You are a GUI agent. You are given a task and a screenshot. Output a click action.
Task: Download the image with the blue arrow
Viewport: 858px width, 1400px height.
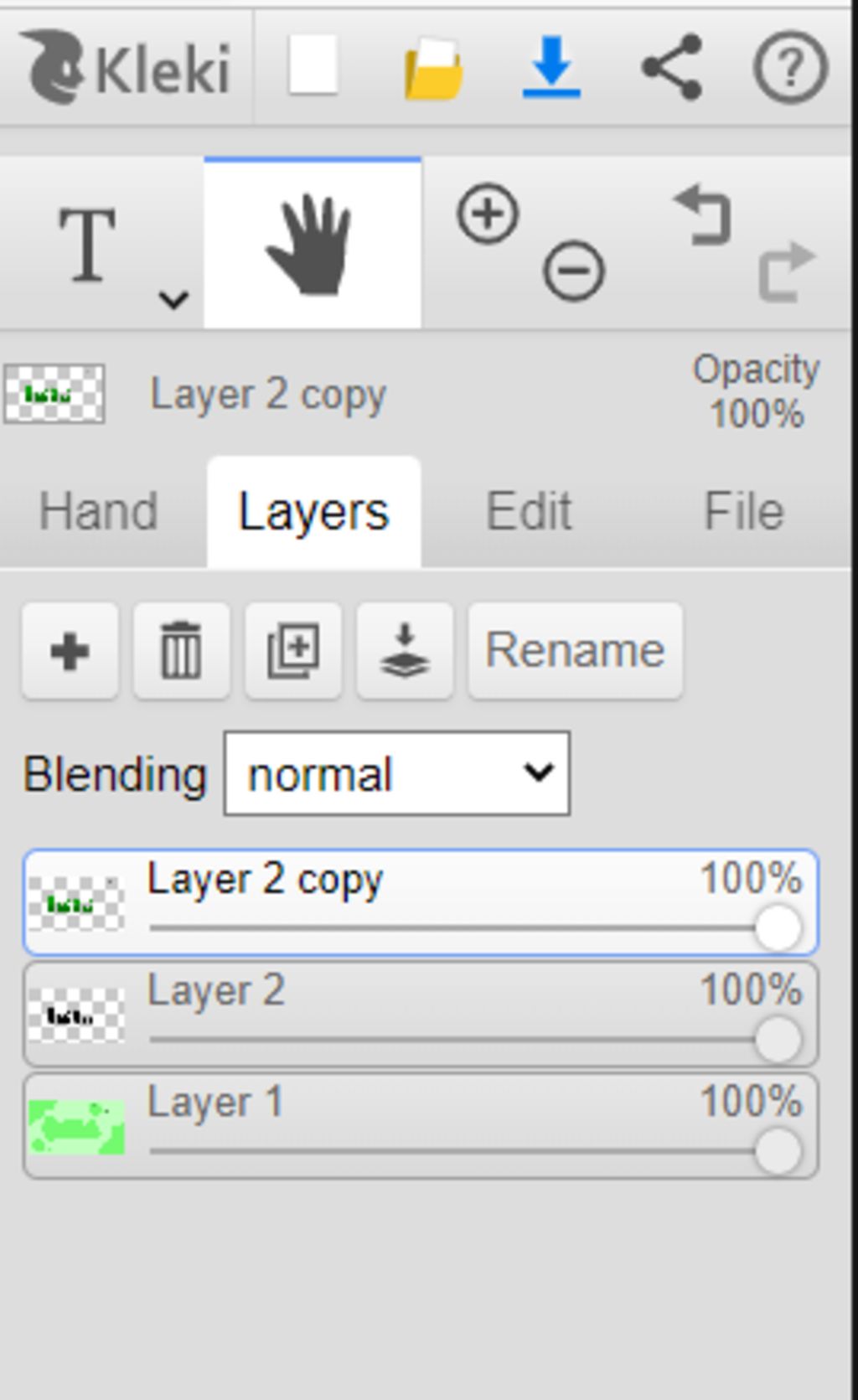pyautogui.click(x=551, y=67)
